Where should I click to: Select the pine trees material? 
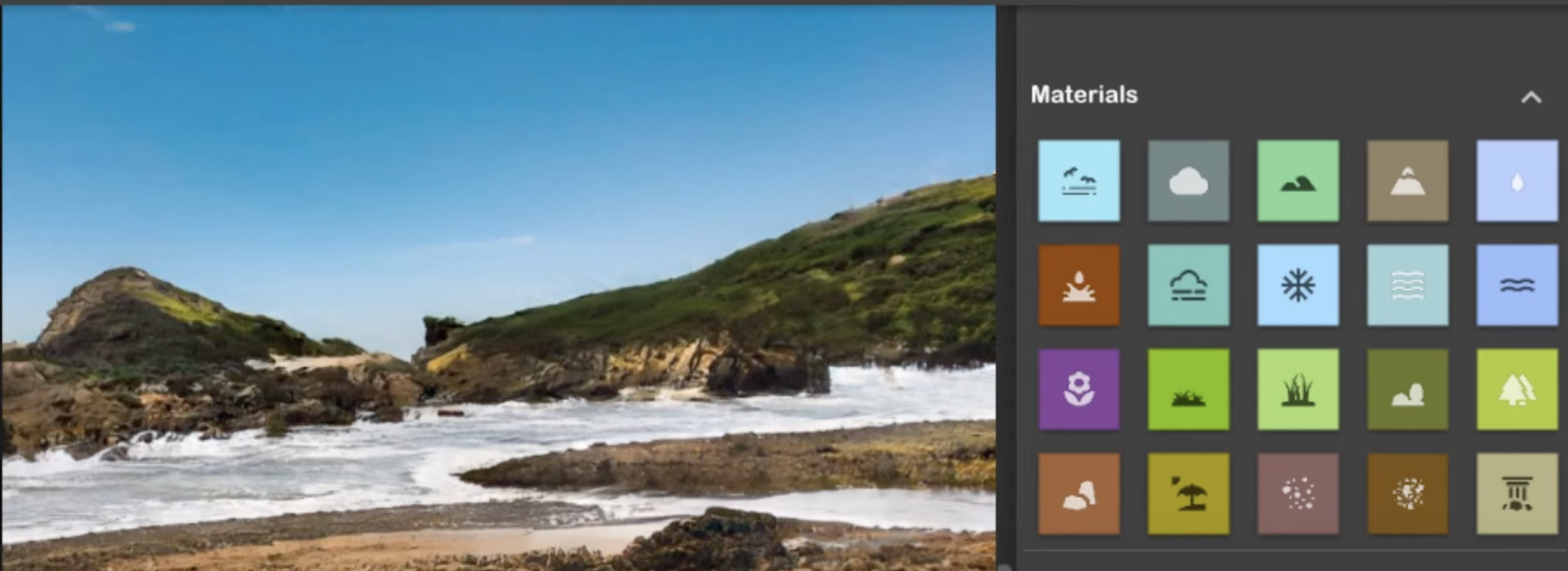click(1517, 389)
